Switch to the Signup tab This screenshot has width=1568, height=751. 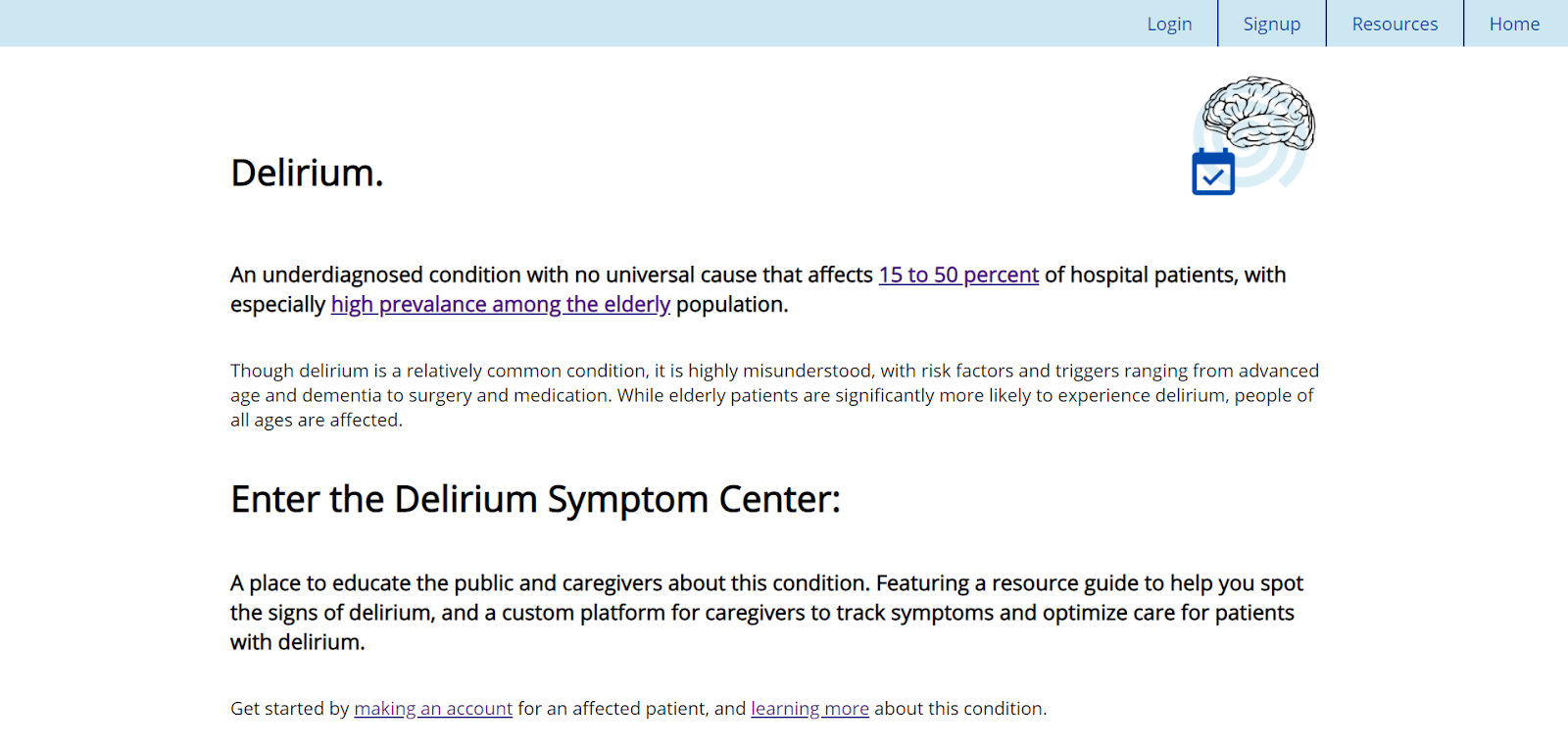tap(1270, 23)
